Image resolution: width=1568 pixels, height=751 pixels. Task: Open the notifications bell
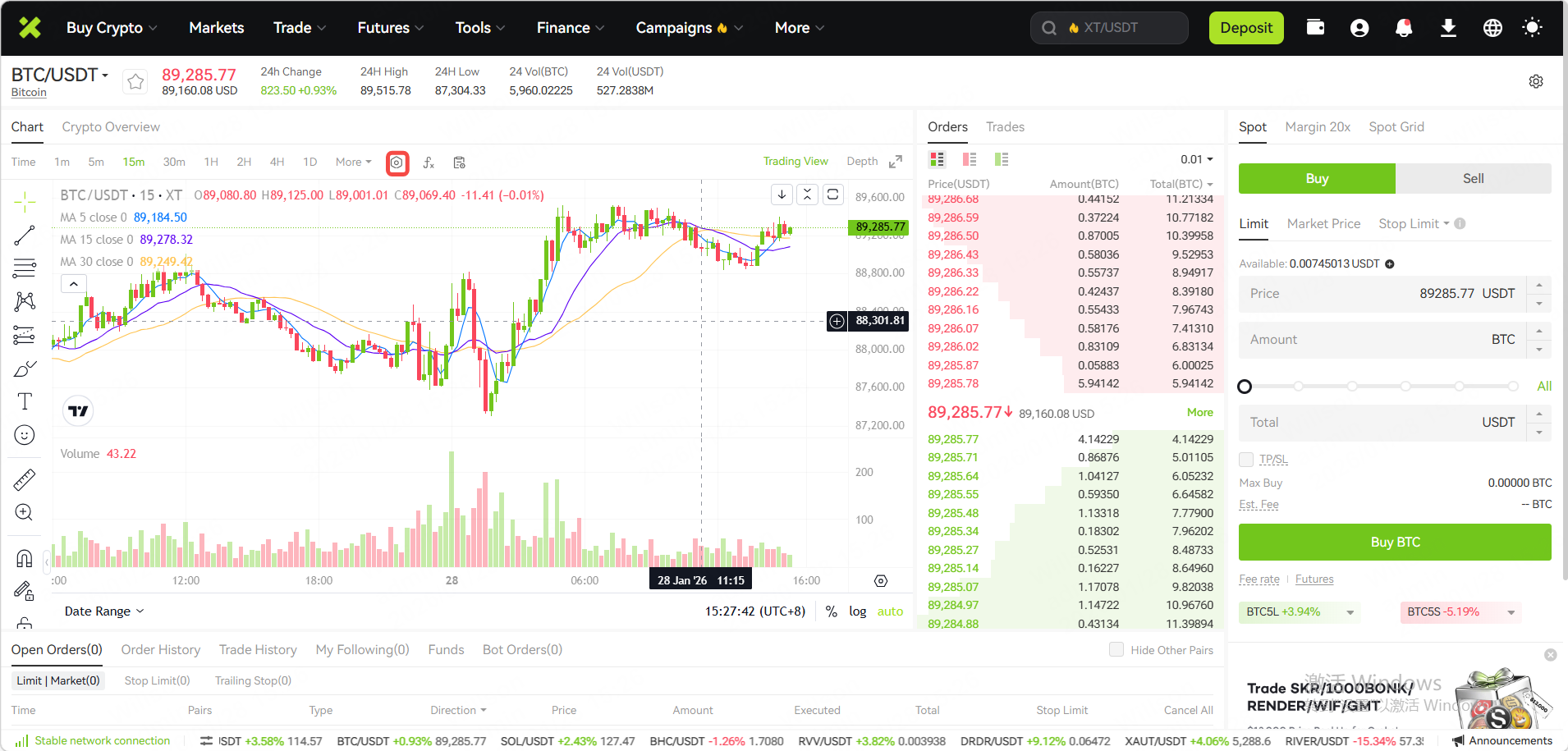coord(1404,28)
